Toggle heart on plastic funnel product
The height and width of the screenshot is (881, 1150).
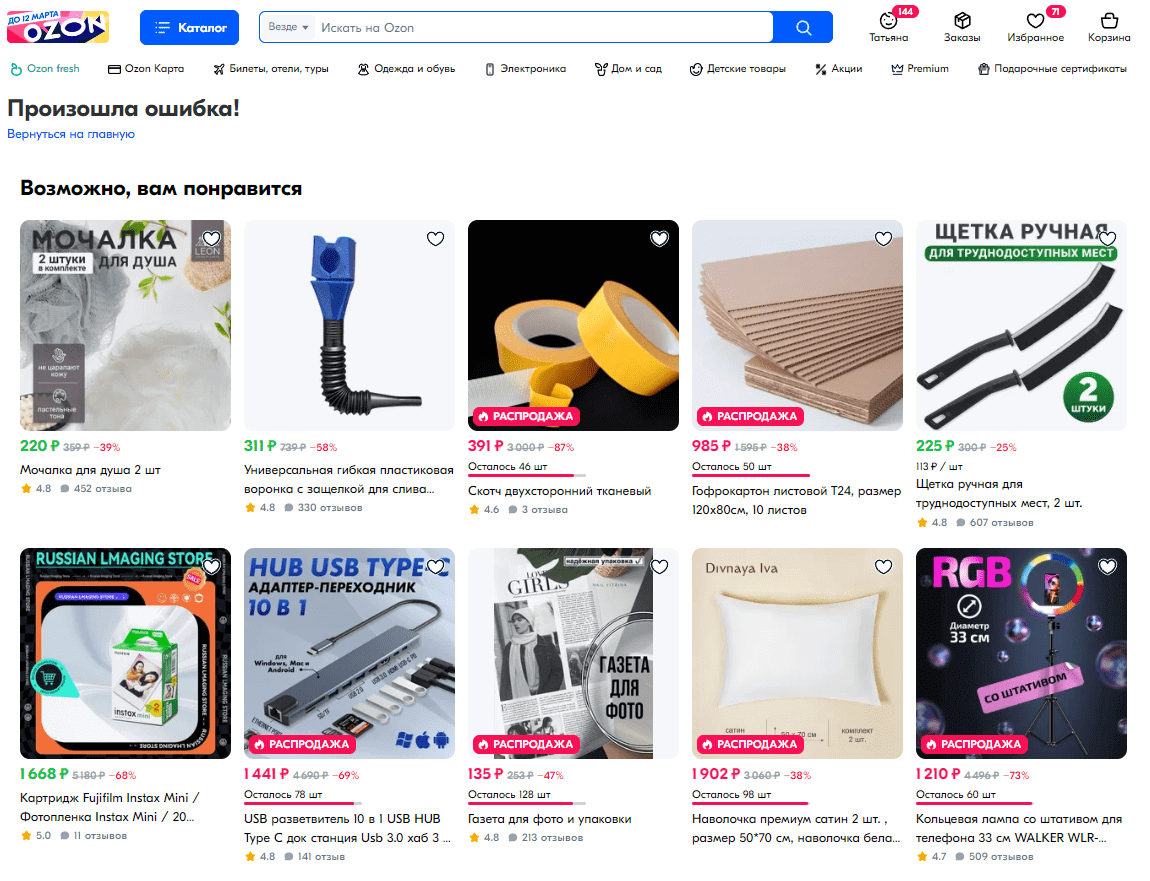click(436, 238)
